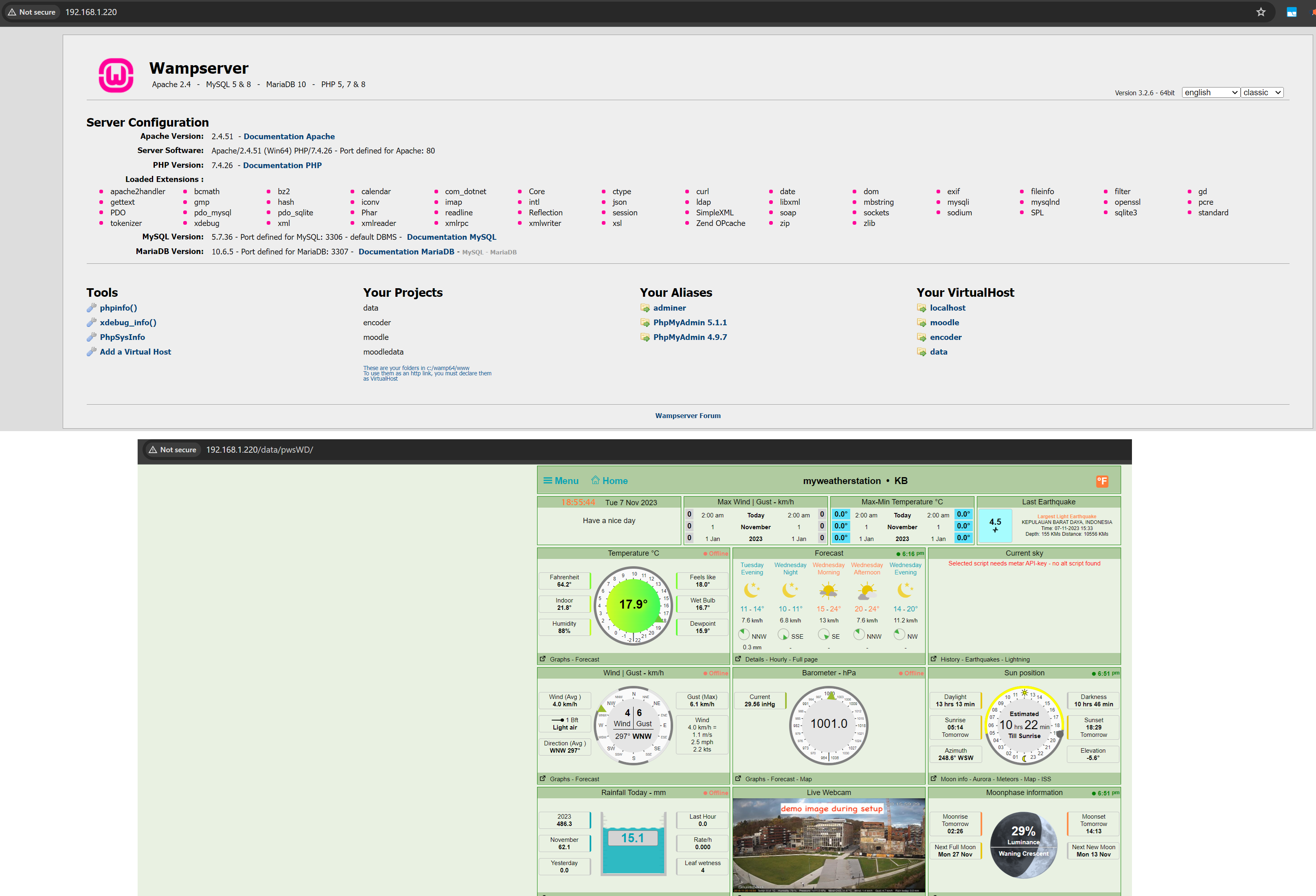
Task: Open Documentation MySQL link
Action: coord(451,237)
